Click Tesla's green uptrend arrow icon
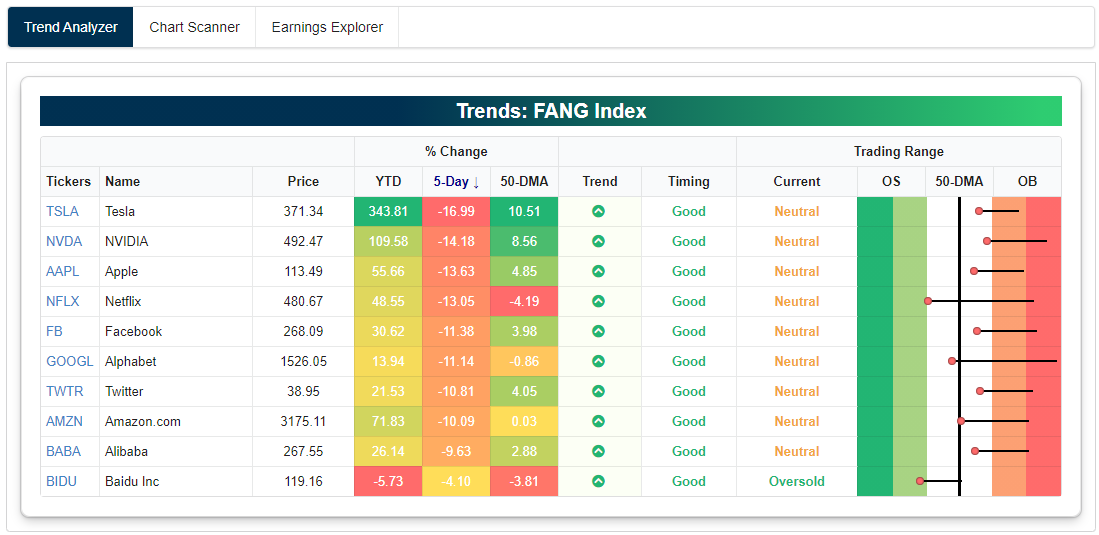Image resolution: width=1099 pixels, height=535 pixels. click(598, 211)
